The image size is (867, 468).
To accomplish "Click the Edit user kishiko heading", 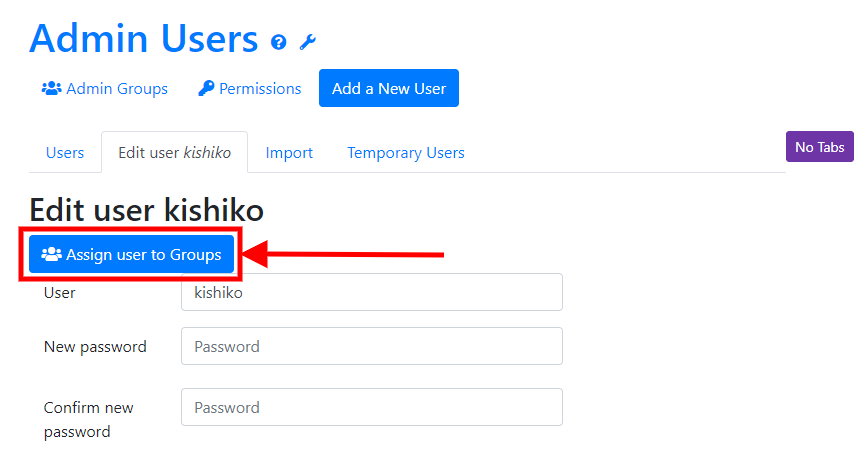I will [x=147, y=210].
